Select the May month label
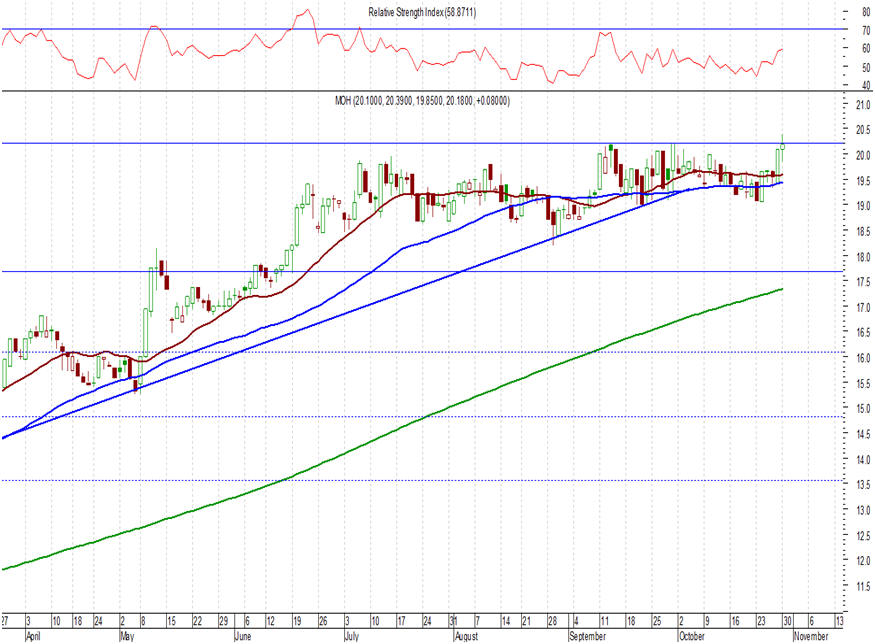The width and height of the screenshot is (875, 644). (127, 636)
